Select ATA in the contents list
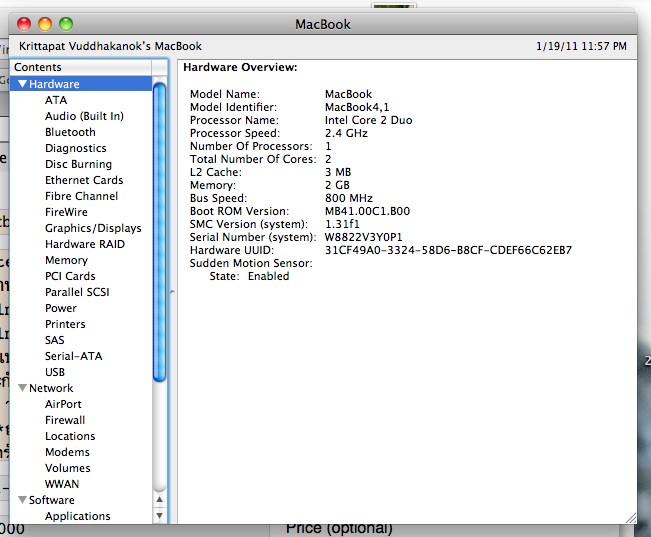 tap(56, 100)
